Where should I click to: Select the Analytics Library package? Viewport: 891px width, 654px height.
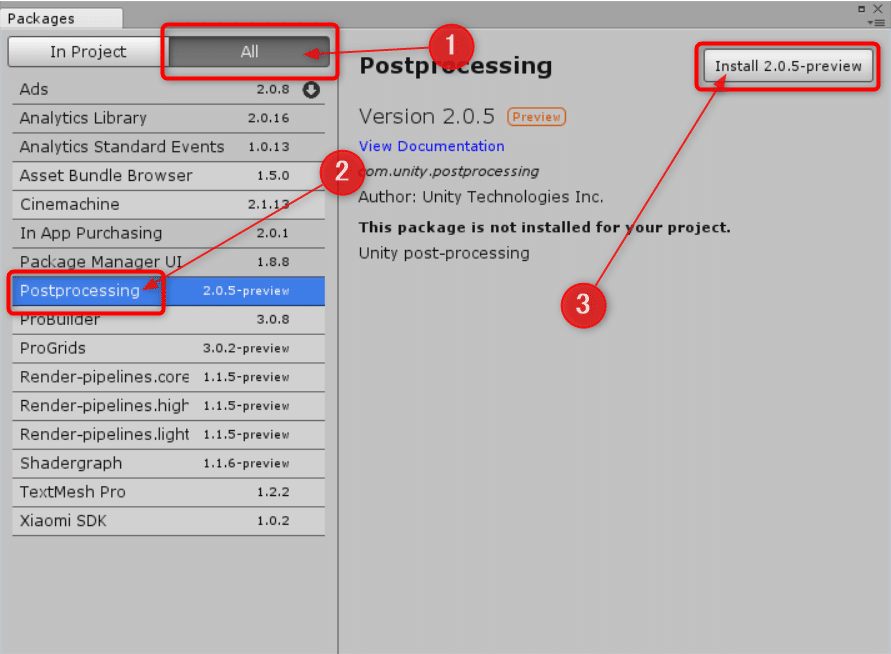168,118
